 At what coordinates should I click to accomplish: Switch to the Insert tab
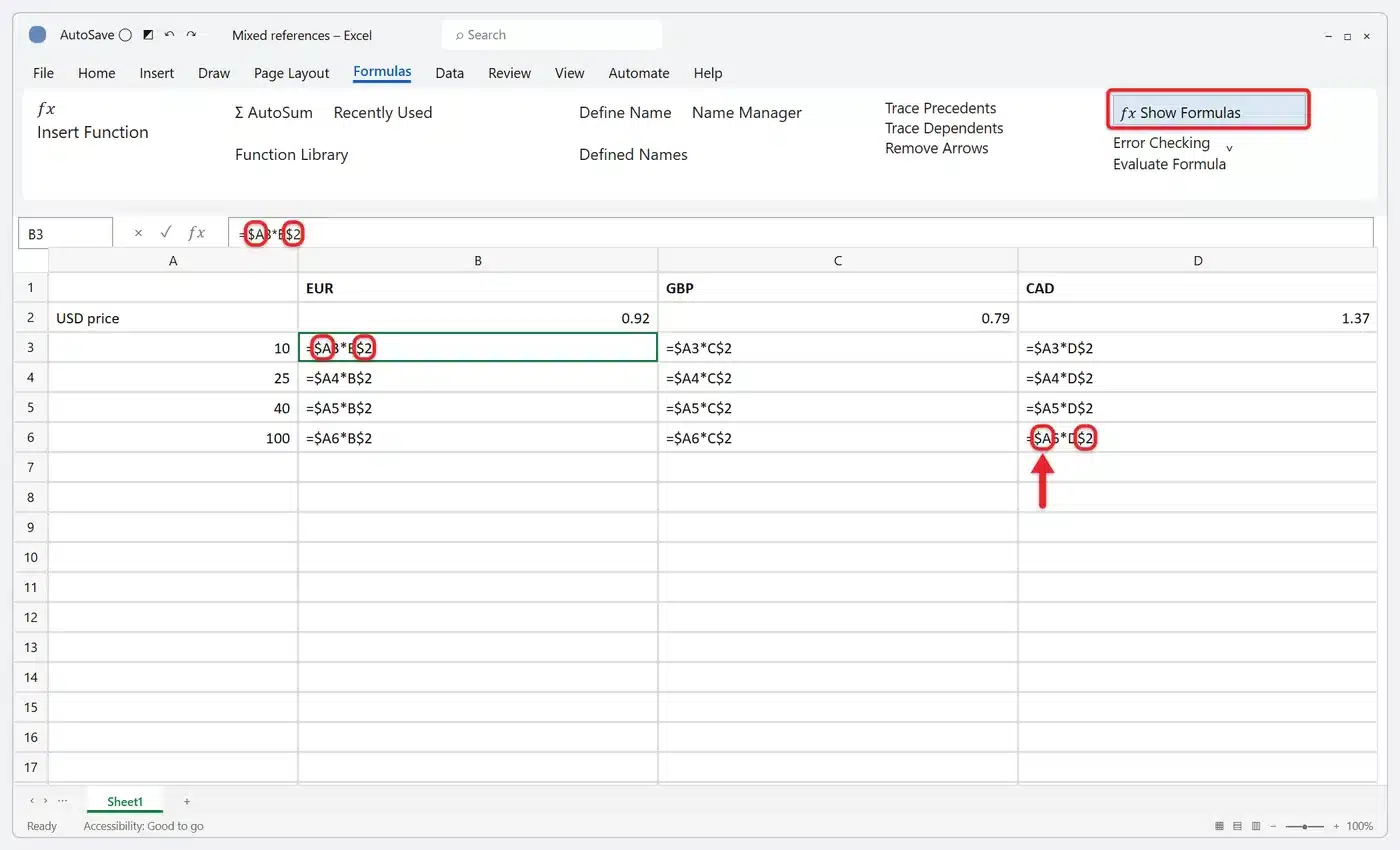point(157,73)
